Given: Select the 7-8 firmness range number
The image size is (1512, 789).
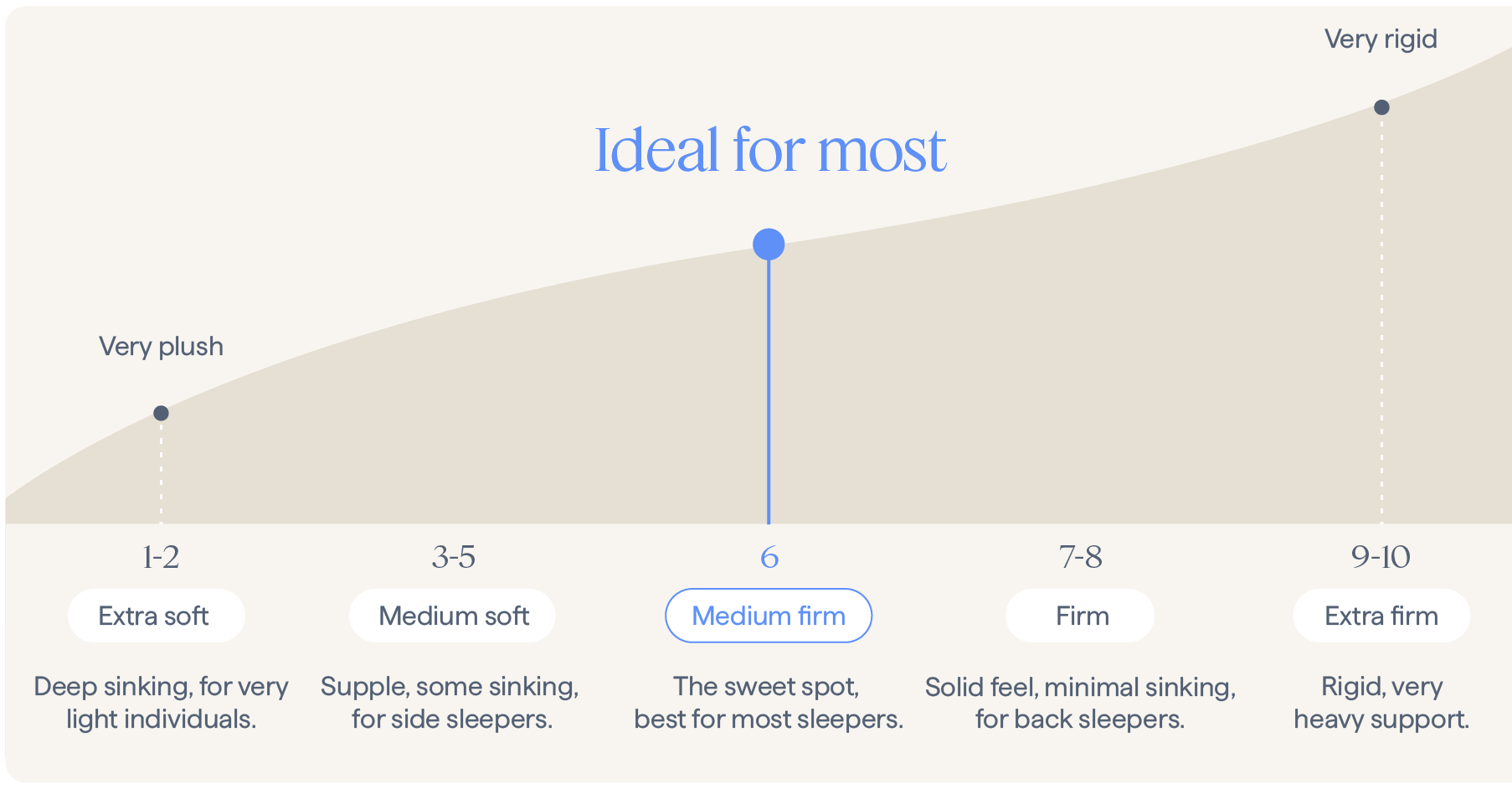Looking at the screenshot, I should tap(1080, 557).
